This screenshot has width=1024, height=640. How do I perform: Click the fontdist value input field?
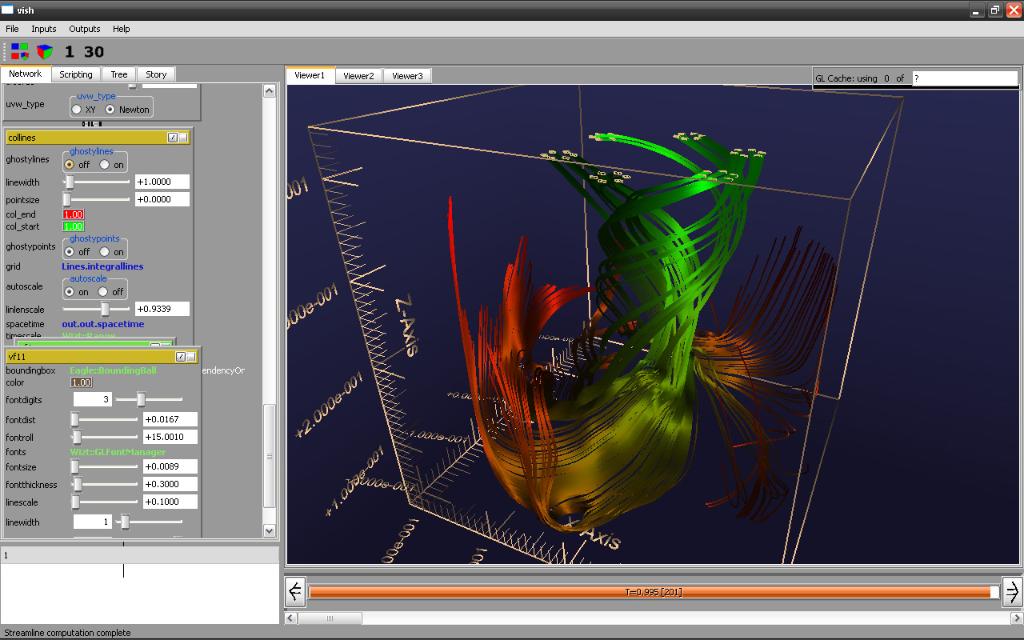170,419
